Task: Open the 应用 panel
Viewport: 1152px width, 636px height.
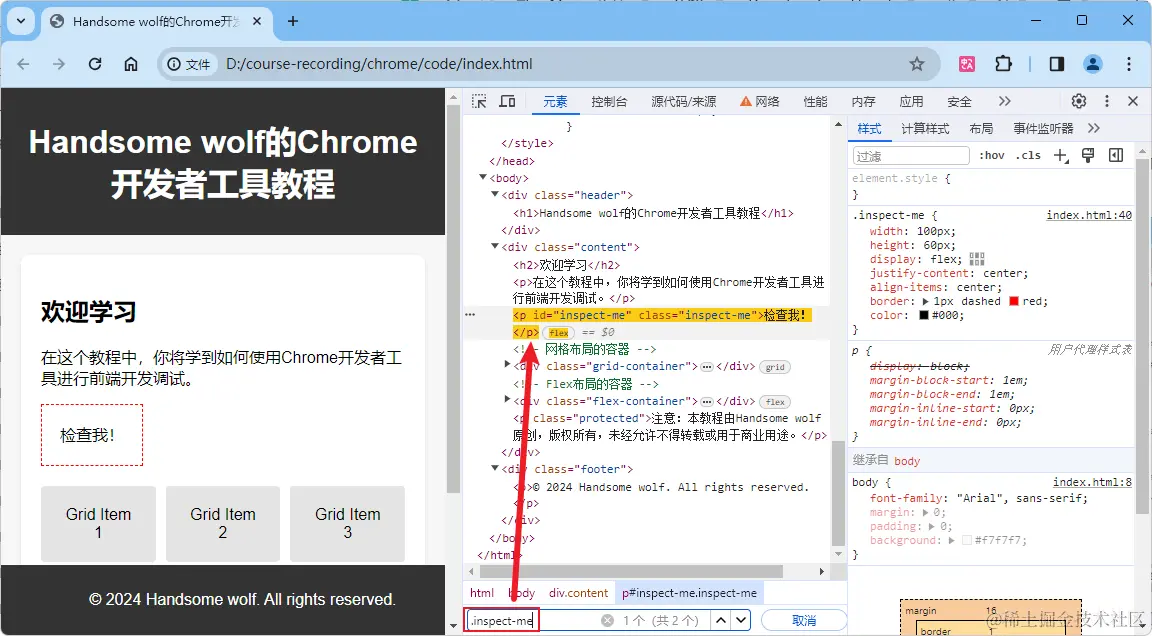Action: tap(911, 101)
